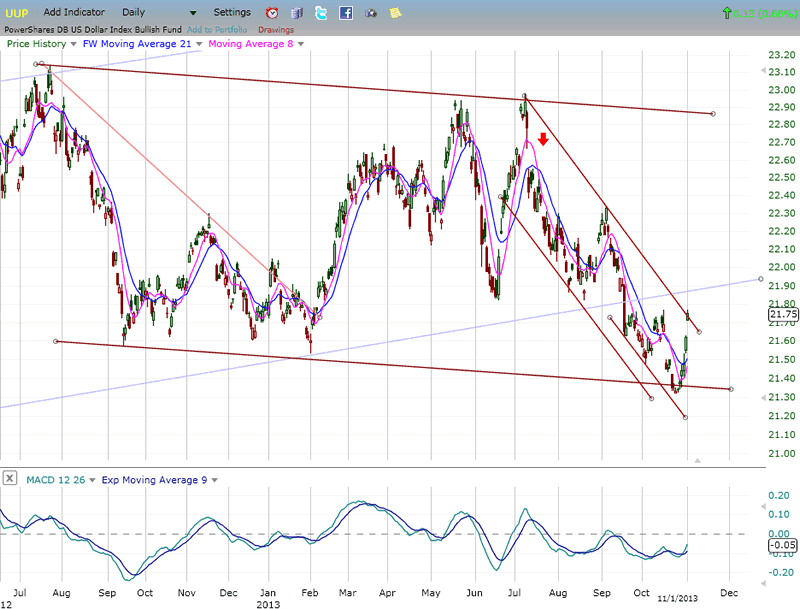Click the Drawings link
The image size is (800, 609).
[x=276, y=29]
